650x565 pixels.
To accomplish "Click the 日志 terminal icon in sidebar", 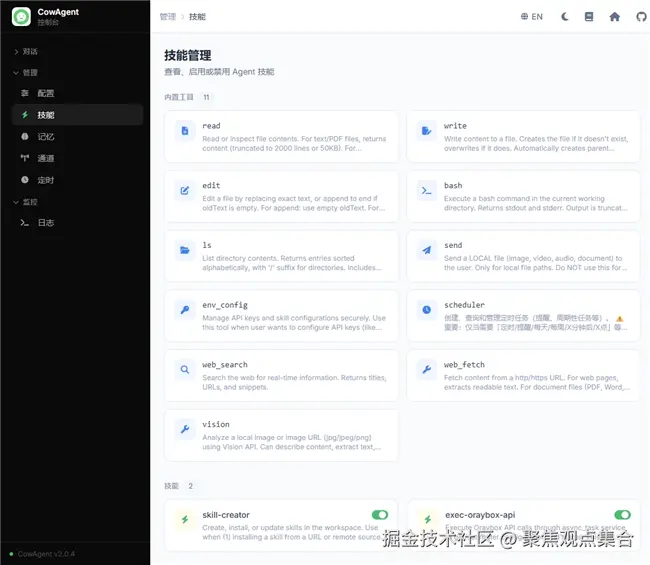I will (x=25, y=223).
